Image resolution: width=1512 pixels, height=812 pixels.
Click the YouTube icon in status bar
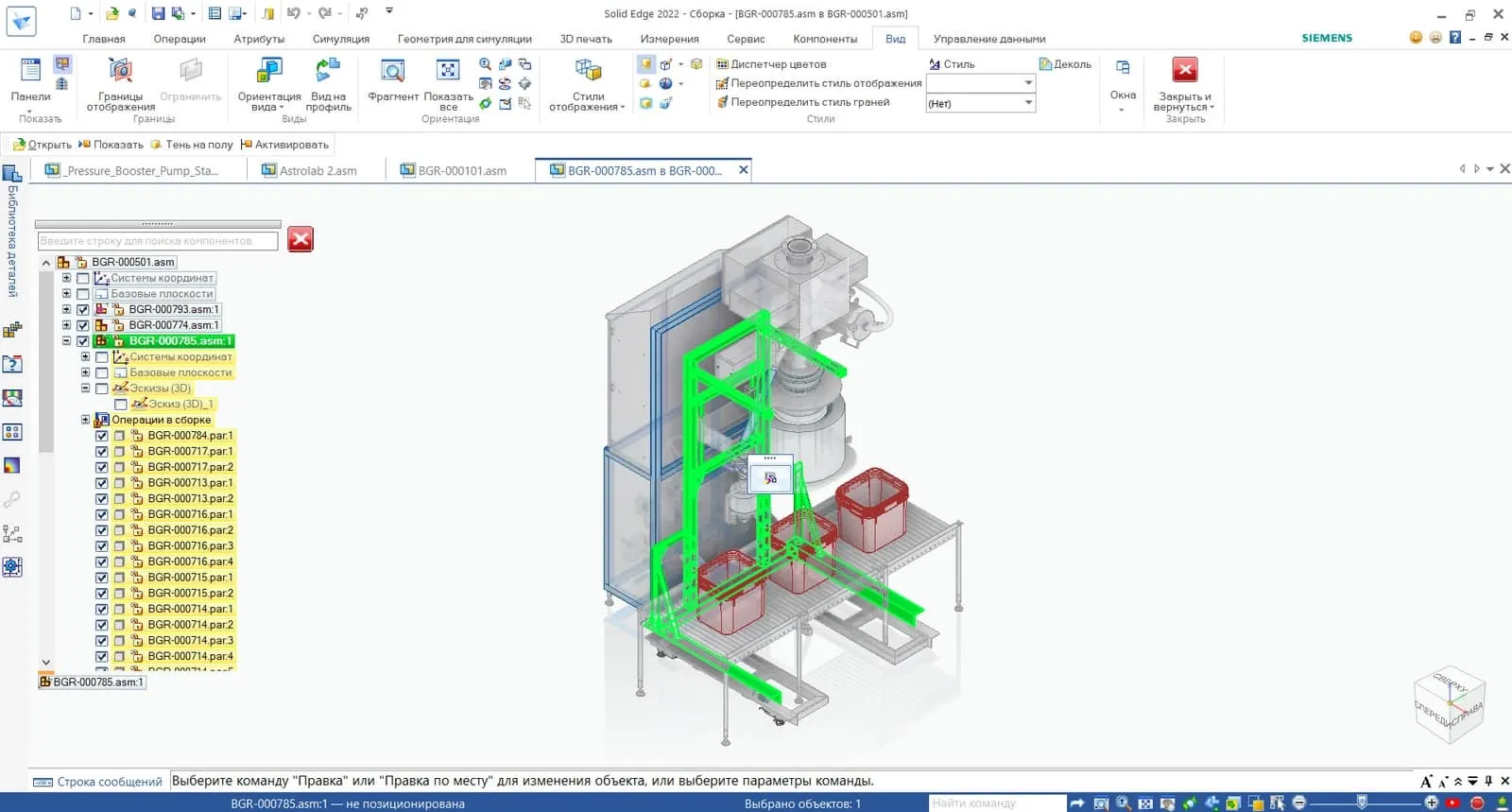tap(1452, 803)
